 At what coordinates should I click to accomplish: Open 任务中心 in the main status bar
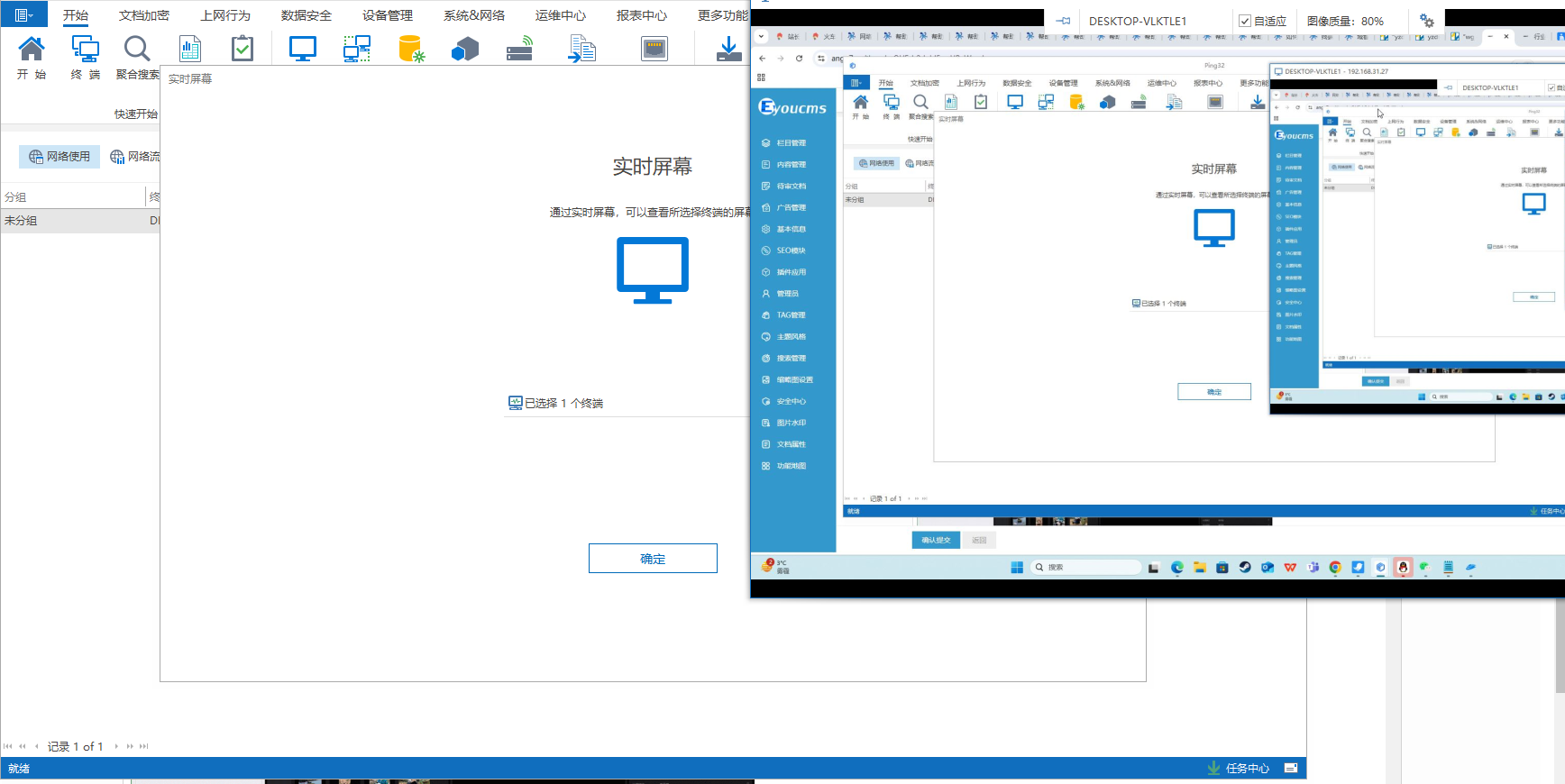click(1239, 768)
